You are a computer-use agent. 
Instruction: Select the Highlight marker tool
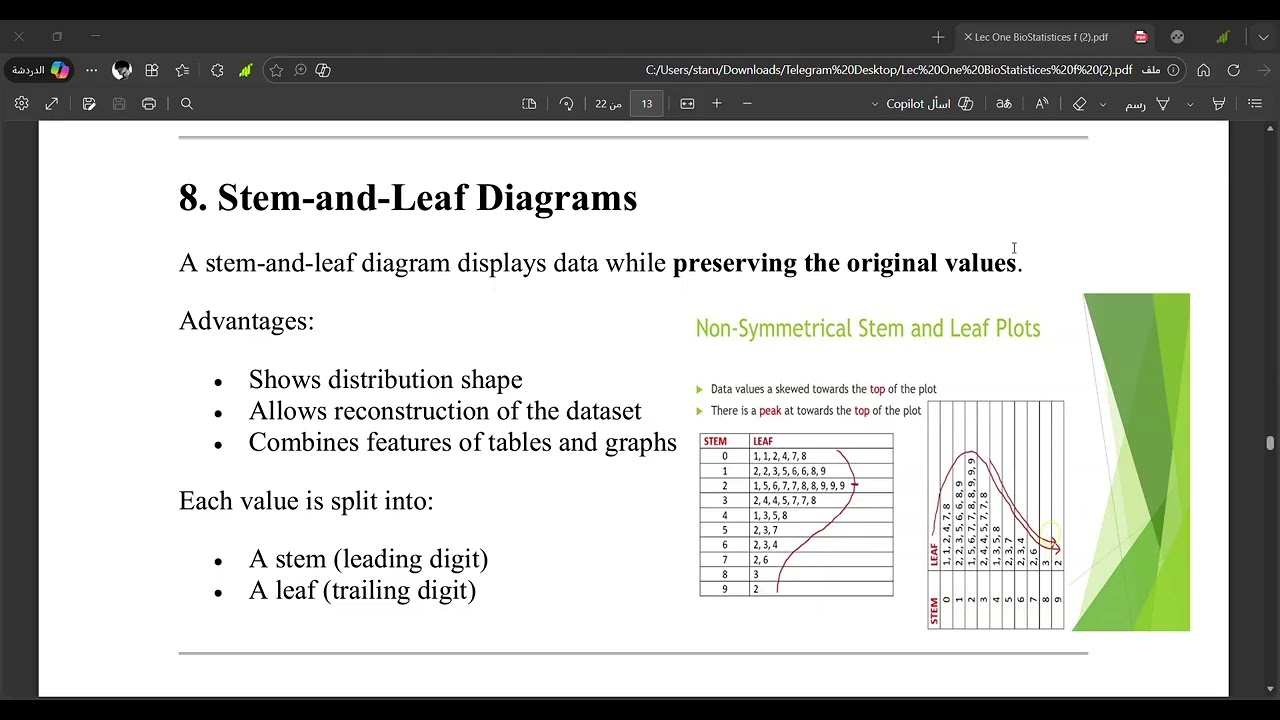[x=1219, y=104]
